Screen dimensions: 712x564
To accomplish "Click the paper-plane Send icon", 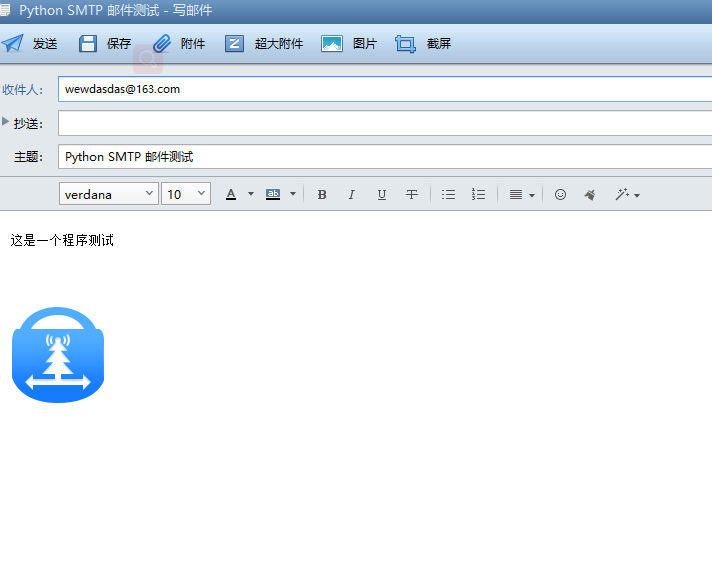I will (12, 44).
